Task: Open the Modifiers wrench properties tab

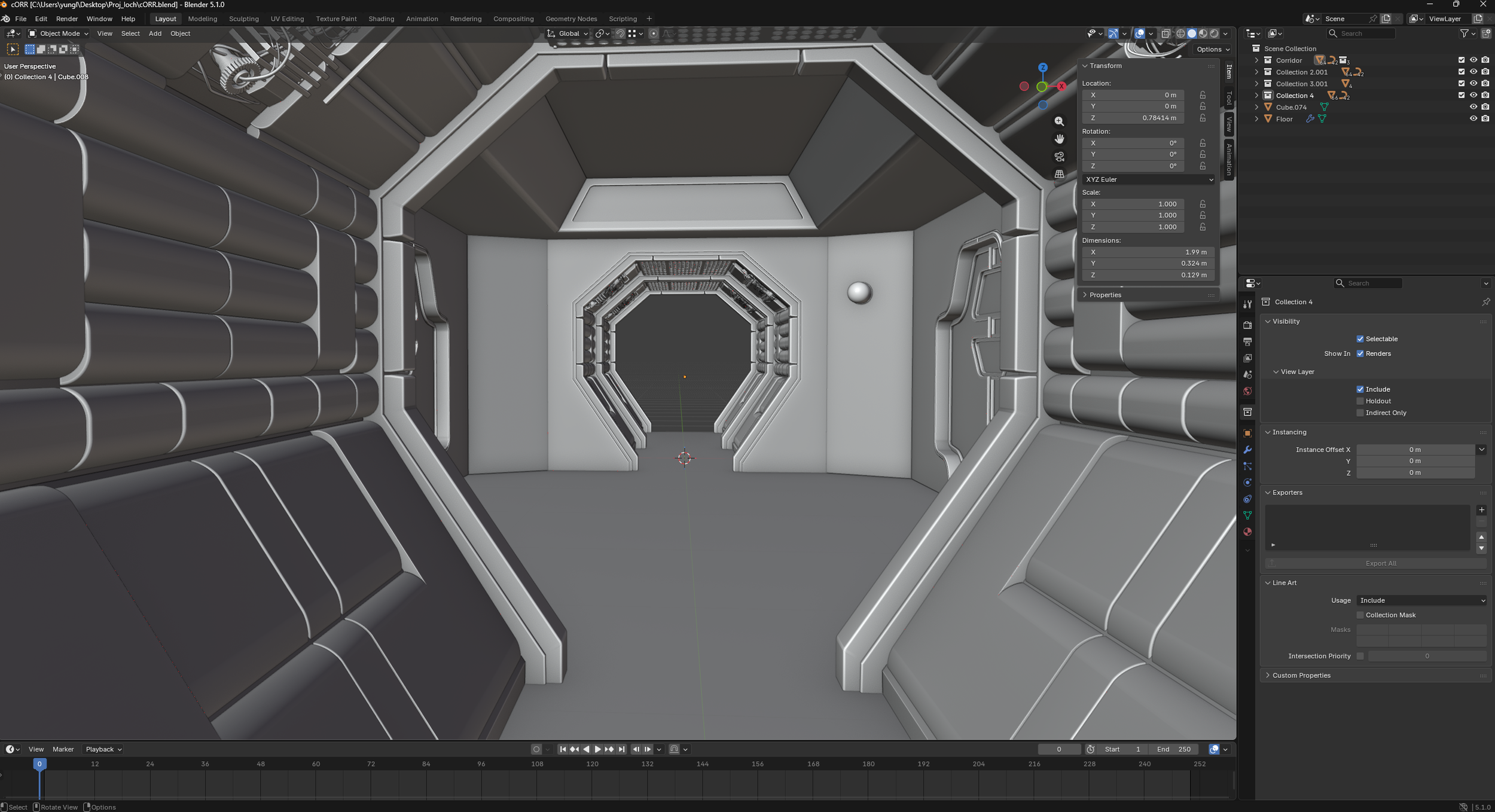Action: click(1247, 450)
